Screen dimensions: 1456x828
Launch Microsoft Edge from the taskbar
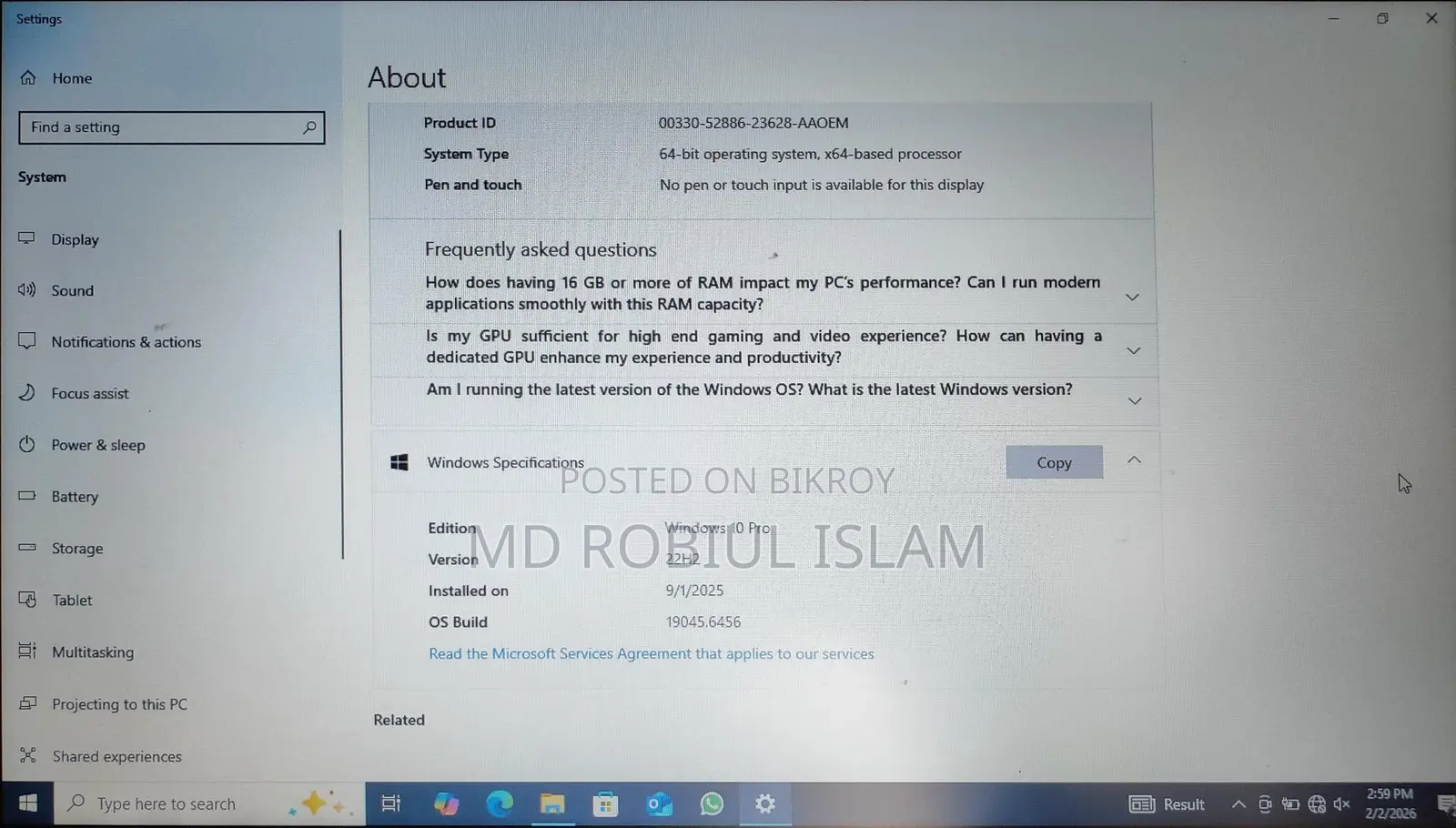[499, 803]
